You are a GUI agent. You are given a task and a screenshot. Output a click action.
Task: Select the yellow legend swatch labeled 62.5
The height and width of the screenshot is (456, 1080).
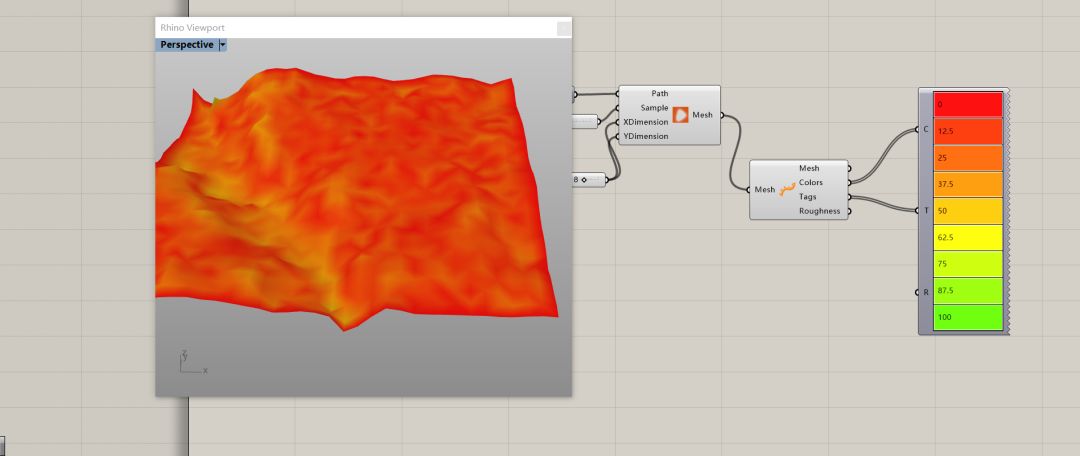(967, 238)
